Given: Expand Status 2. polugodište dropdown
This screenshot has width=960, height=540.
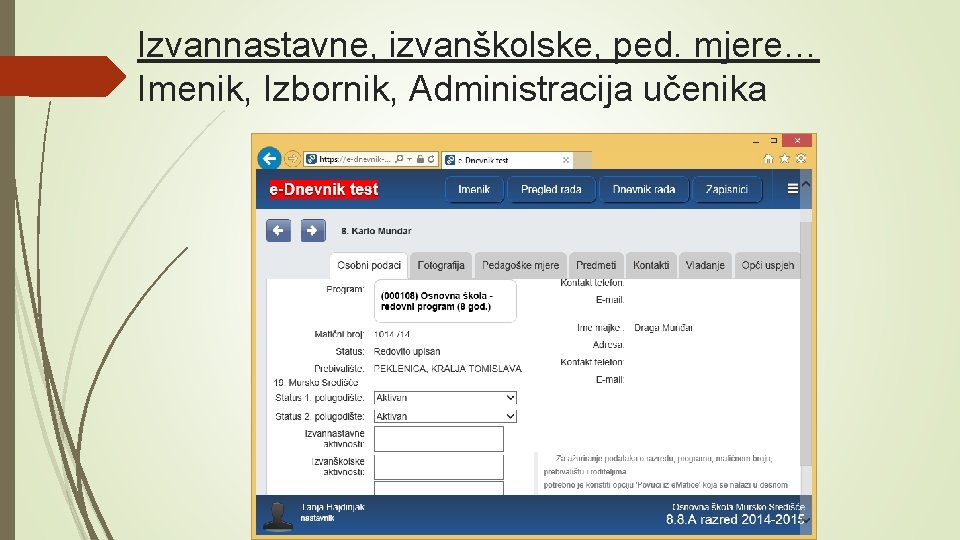Looking at the screenshot, I should tap(445, 416).
